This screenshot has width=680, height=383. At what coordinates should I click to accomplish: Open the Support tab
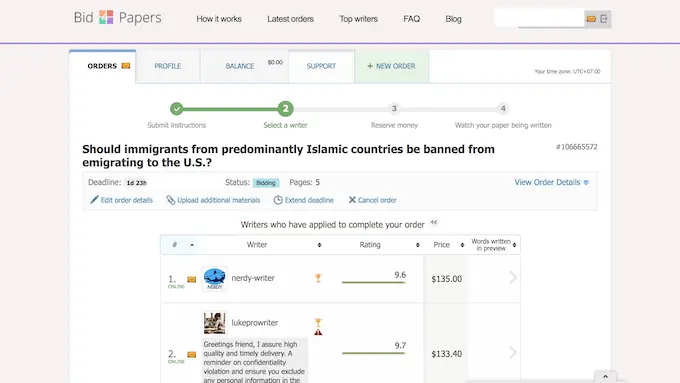pos(321,66)
